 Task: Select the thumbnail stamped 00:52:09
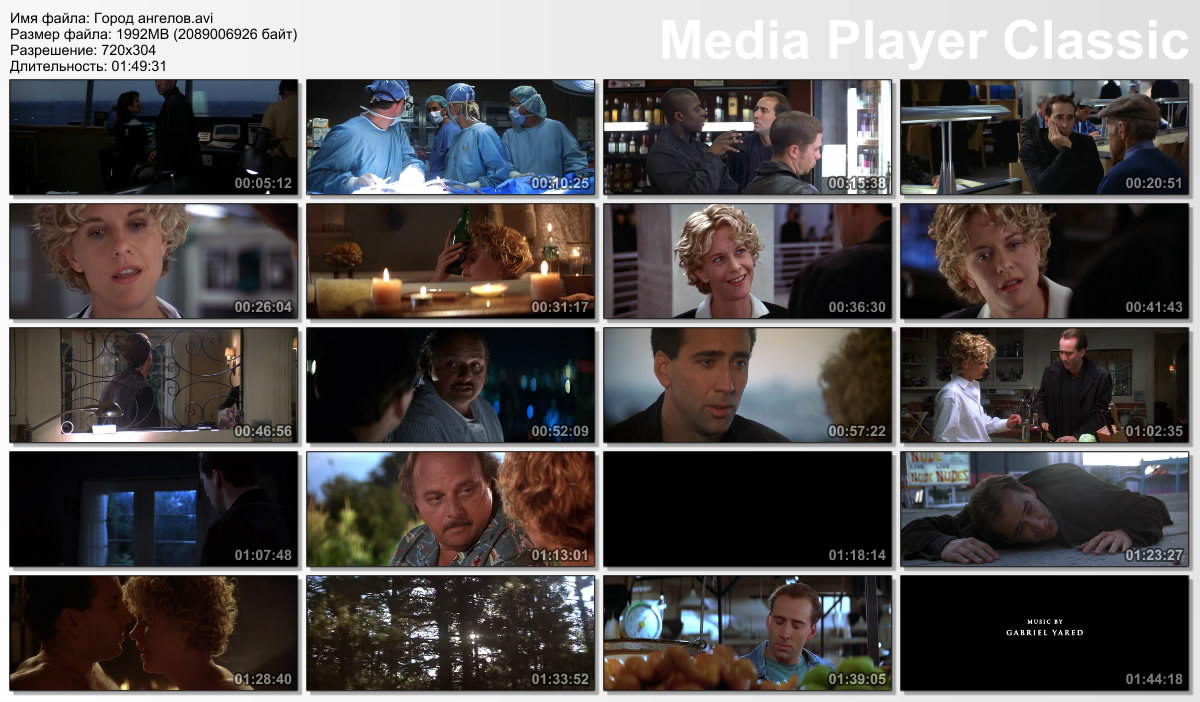450,385
